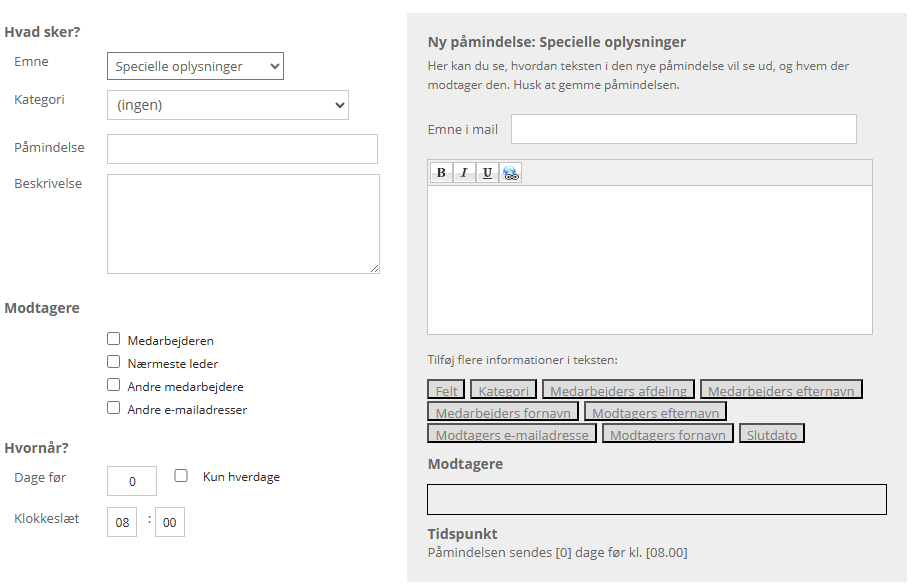The width and height of the screenshot is (912, 587).
Task: Add the Medarbejders fornavn placeholder
Action: (x=503, y=412)
